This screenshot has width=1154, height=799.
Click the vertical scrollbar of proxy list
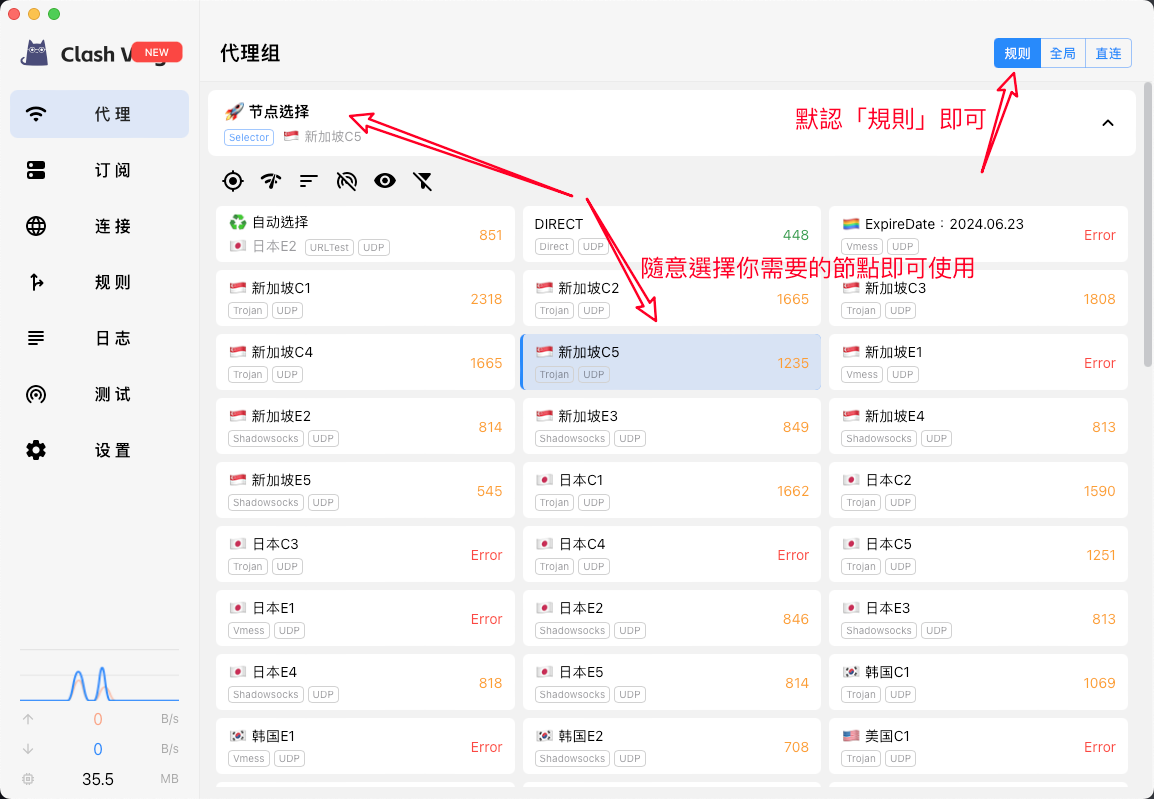pos(1148,230)
